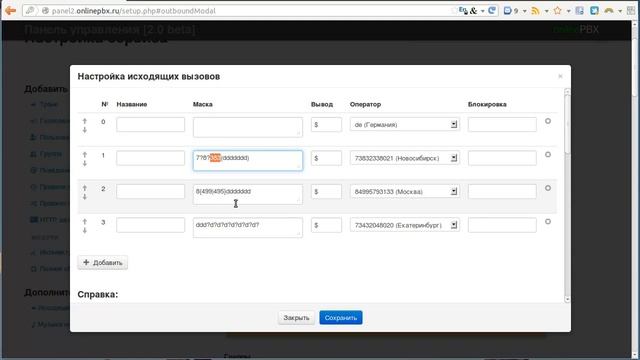Go back with the browser back arrow
Image resolution: width=640 pixels, height=360 pixels.
point(10,11)
